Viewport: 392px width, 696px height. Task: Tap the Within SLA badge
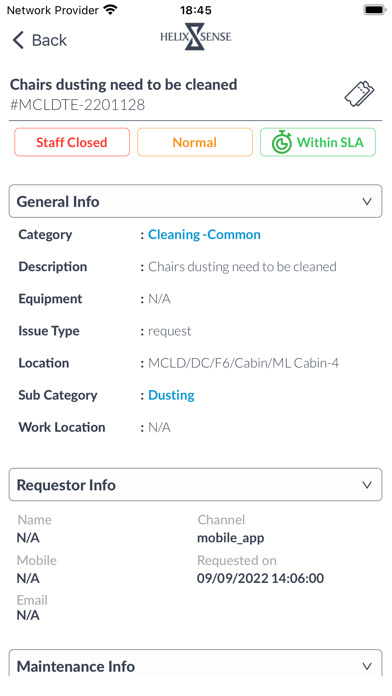[318, 142]
